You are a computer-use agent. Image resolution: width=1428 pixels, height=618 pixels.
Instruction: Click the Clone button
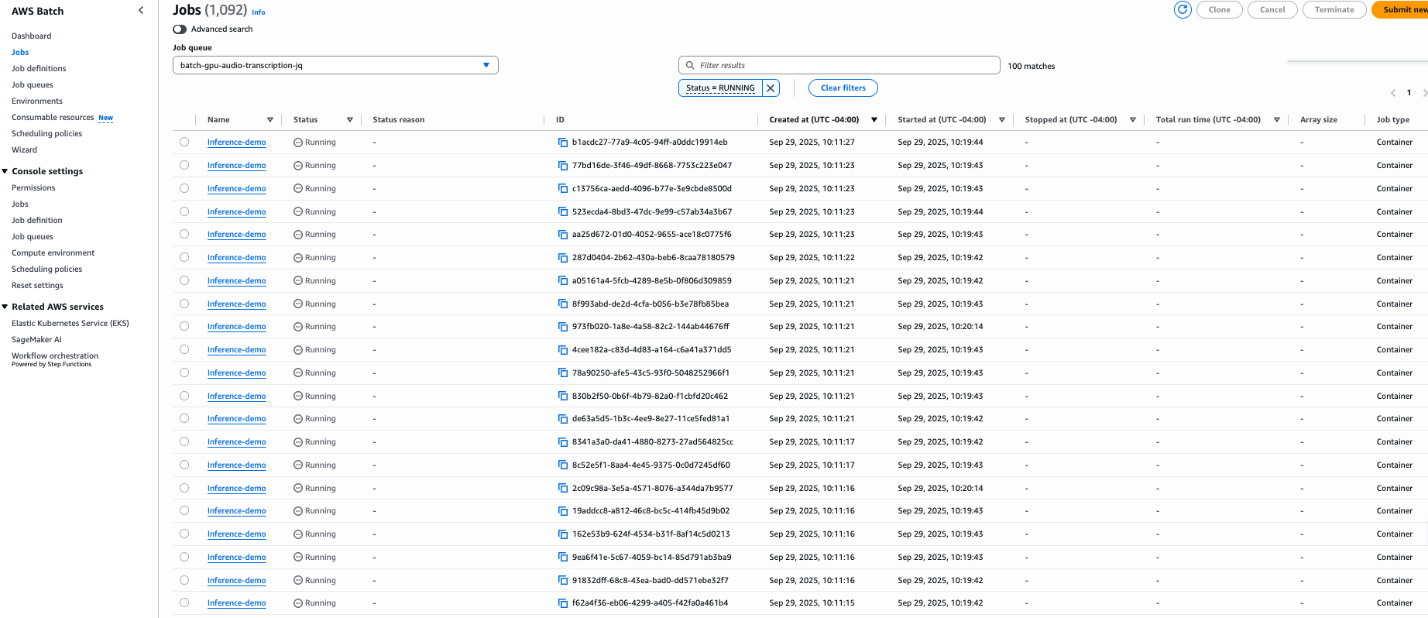[x=1219, y=10]
